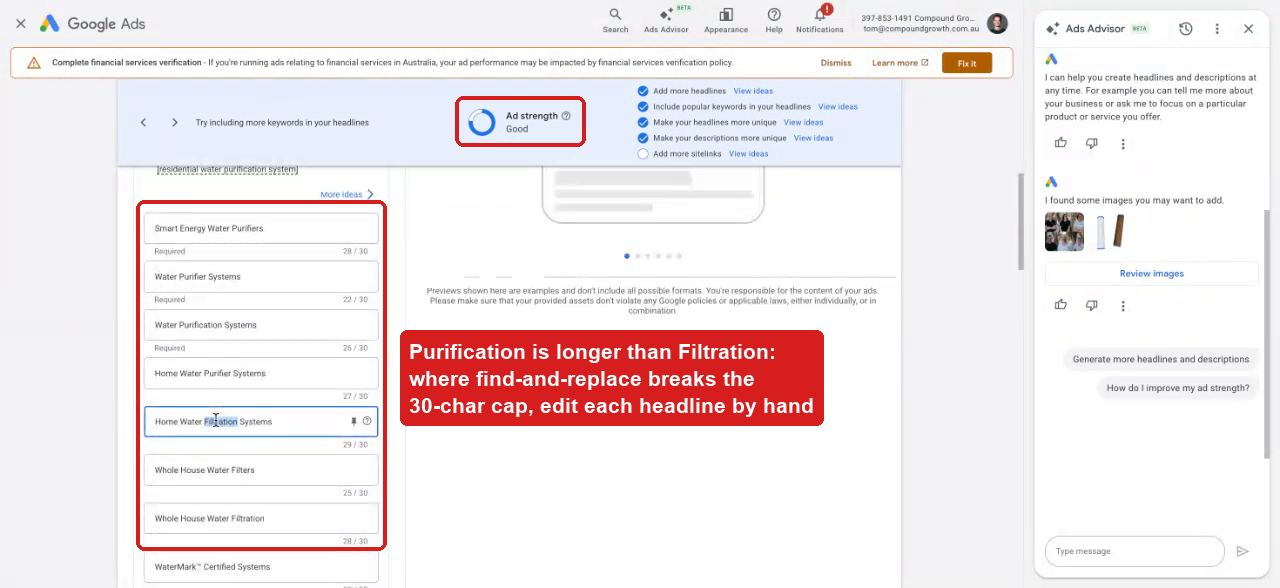1280x588 pixels.
Task: Edit the Water Purification Systems headline
Action: tap(261, 325)
